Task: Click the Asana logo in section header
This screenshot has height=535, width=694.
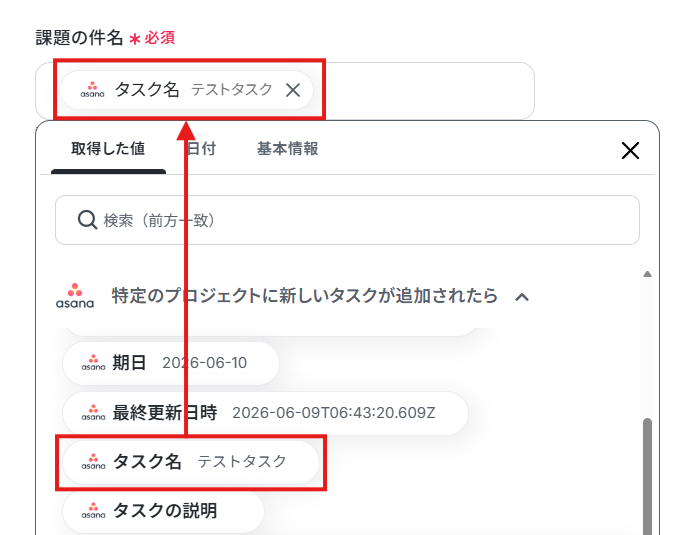Action: (x=75, y=296)
